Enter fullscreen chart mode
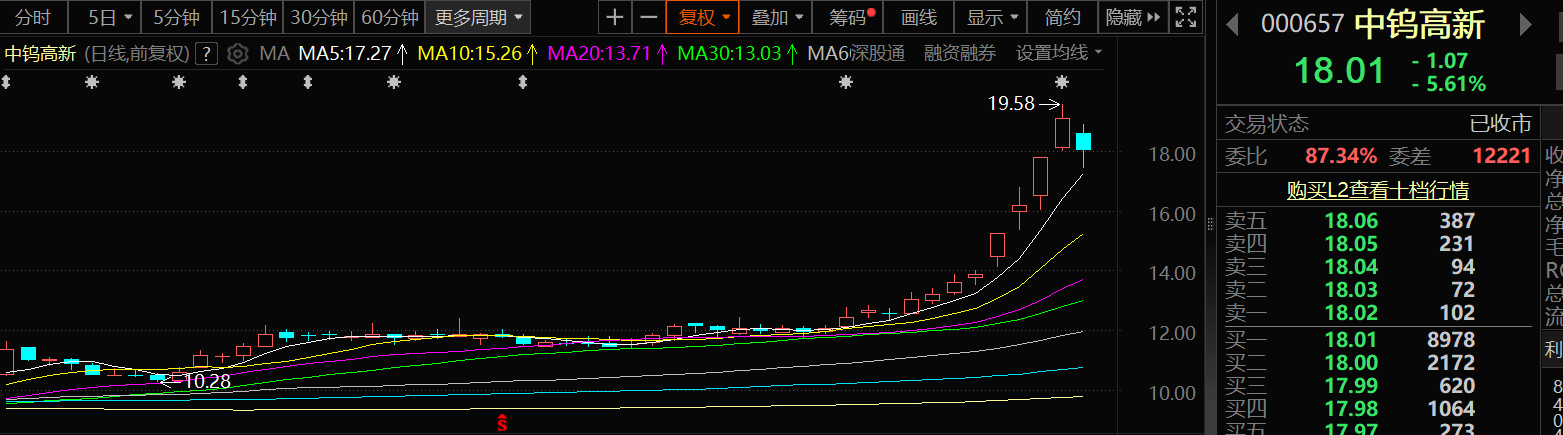The width and height of the screenshot is (1563, 435). tap(1185, 17)
